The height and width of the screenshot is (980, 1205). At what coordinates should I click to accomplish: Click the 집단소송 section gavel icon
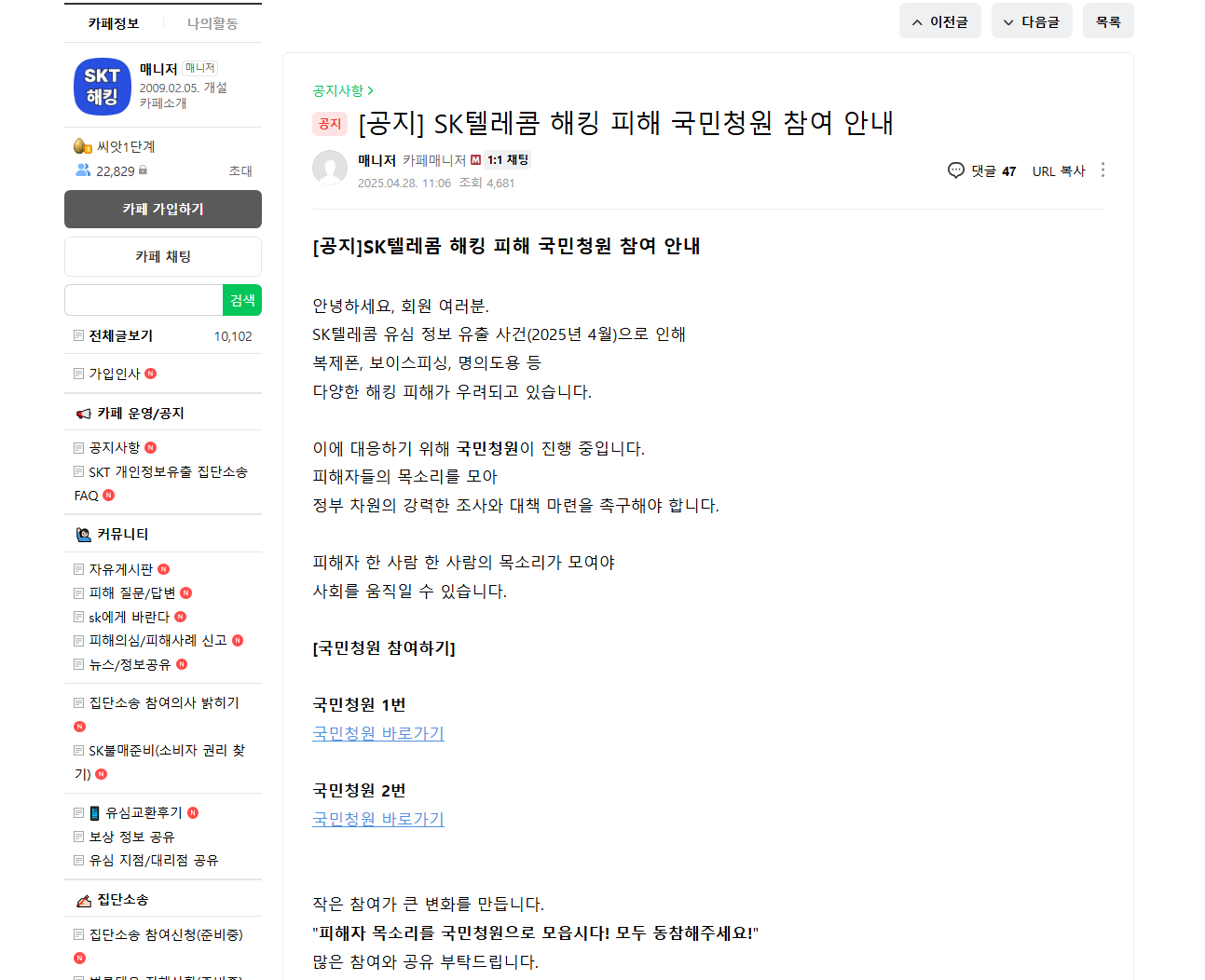tap(84, 900)
